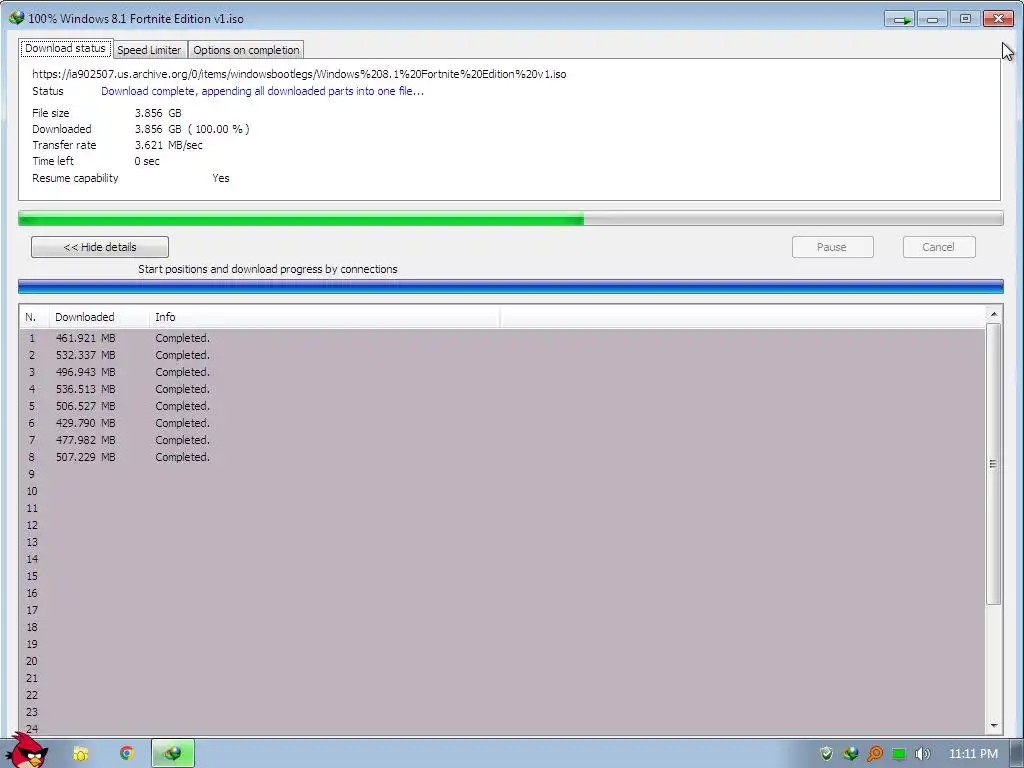Select connection row 7 with 477.982 MB

[x=502, y=440]
